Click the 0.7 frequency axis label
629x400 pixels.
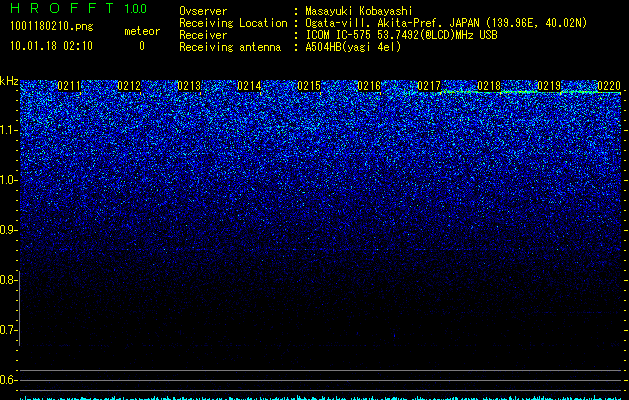coord(8,330)
